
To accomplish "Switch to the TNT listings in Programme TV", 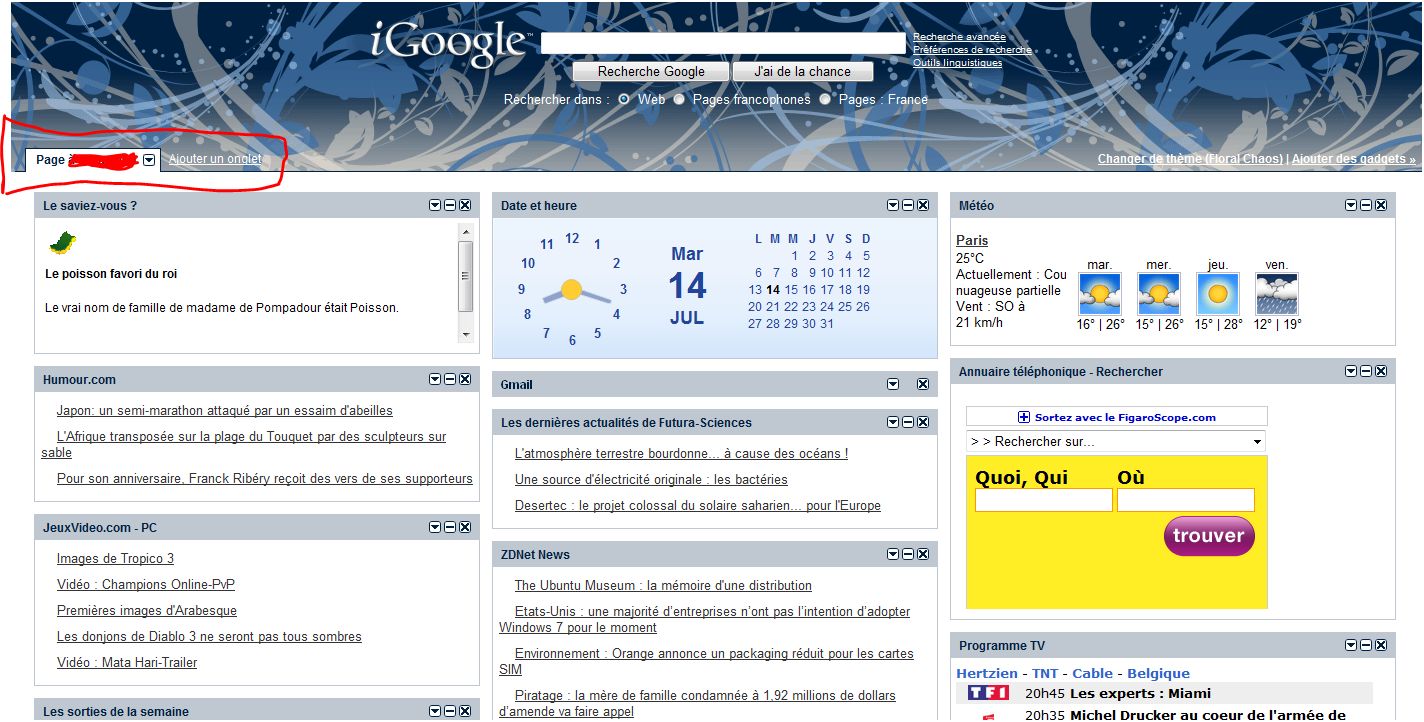I will [x=1045, y=673].
